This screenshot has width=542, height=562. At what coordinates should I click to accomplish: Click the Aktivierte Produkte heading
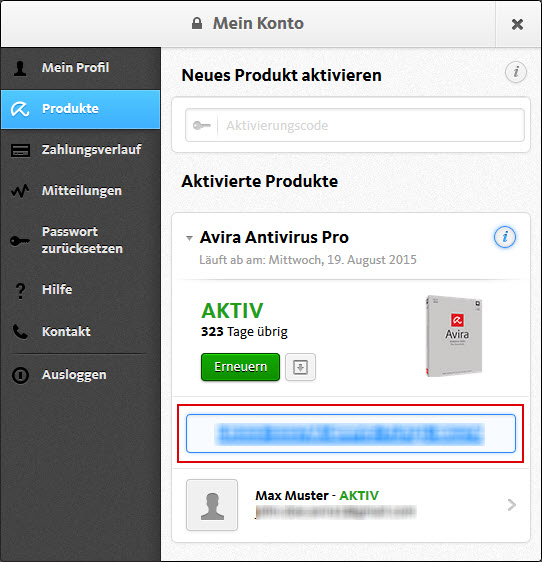pos(260,181)
